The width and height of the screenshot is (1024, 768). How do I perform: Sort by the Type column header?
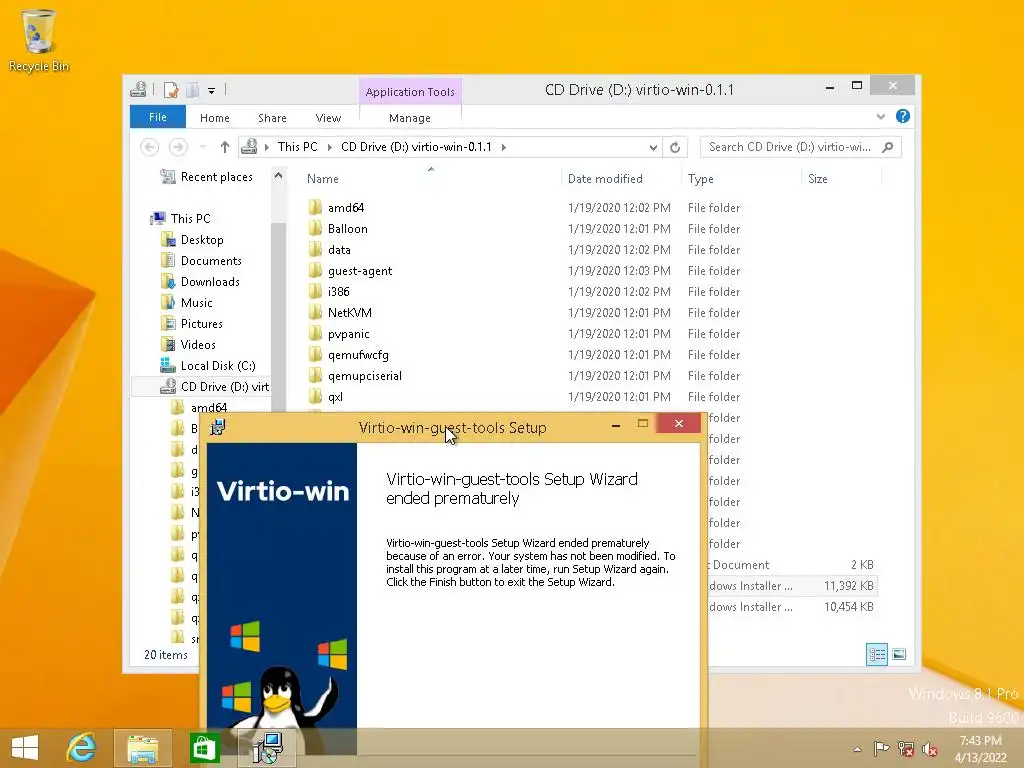pyautogui.click(x=700, y=179)
